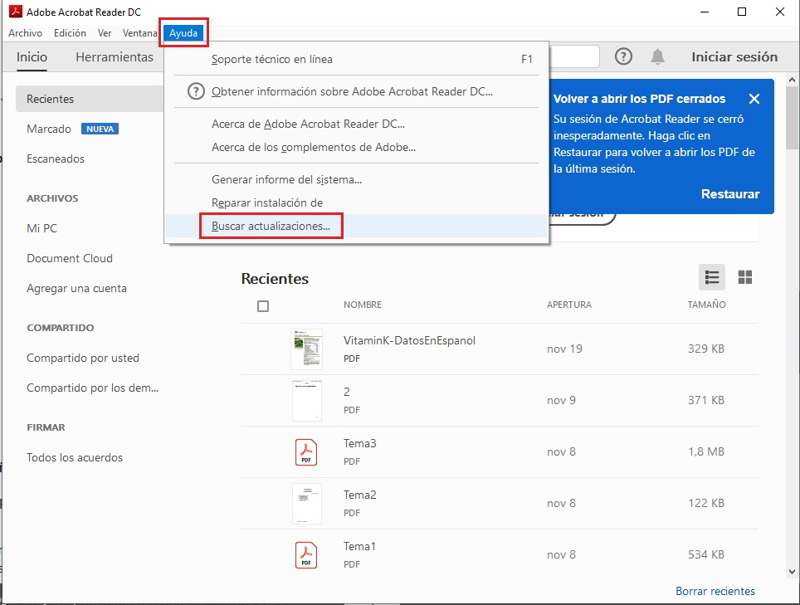Click the Tema2 document thumbnail
This screenshot has height=605, width=800.
coord(306,503)
